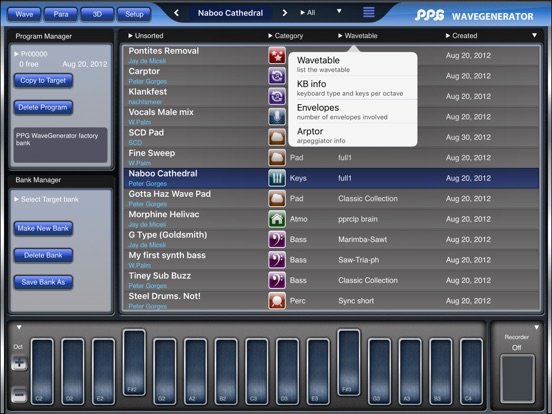Play the G2 key
552x414 pixels.
click(x=165, y=371)
